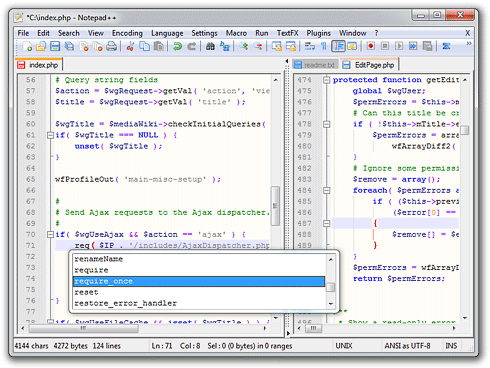Screen dimensions: 490x368
Task: Click the ANSI as UTF-8 encoding status field
Action: (x=407, y=346)
